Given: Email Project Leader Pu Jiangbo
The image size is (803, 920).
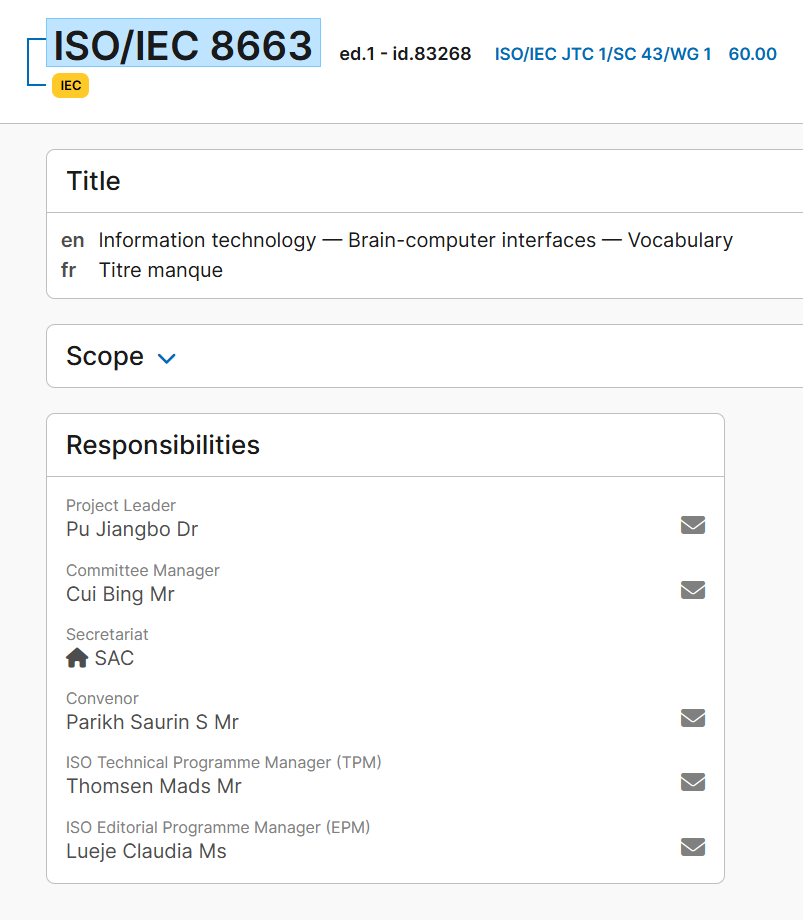Looking at the screenshot, I should (692, 525).
